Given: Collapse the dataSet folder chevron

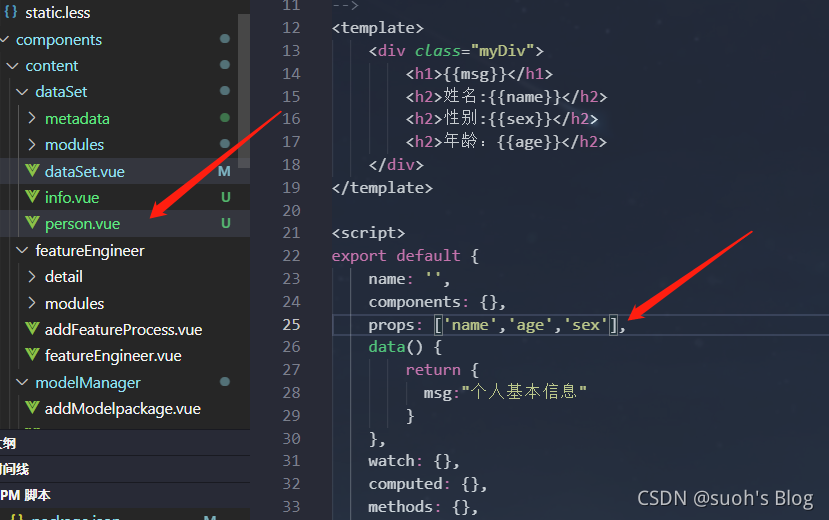Looking at the screenshot, I should [x=22, y=92].
